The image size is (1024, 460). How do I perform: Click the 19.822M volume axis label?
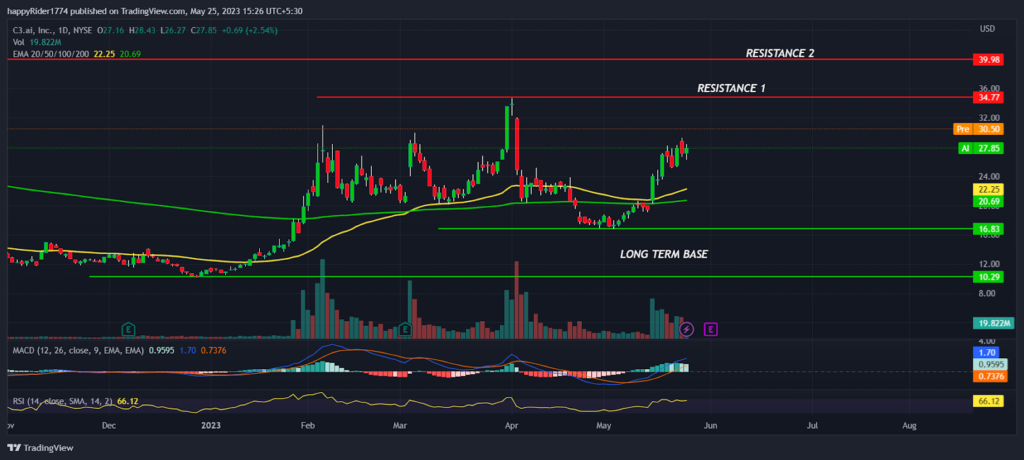coord(992,323)
